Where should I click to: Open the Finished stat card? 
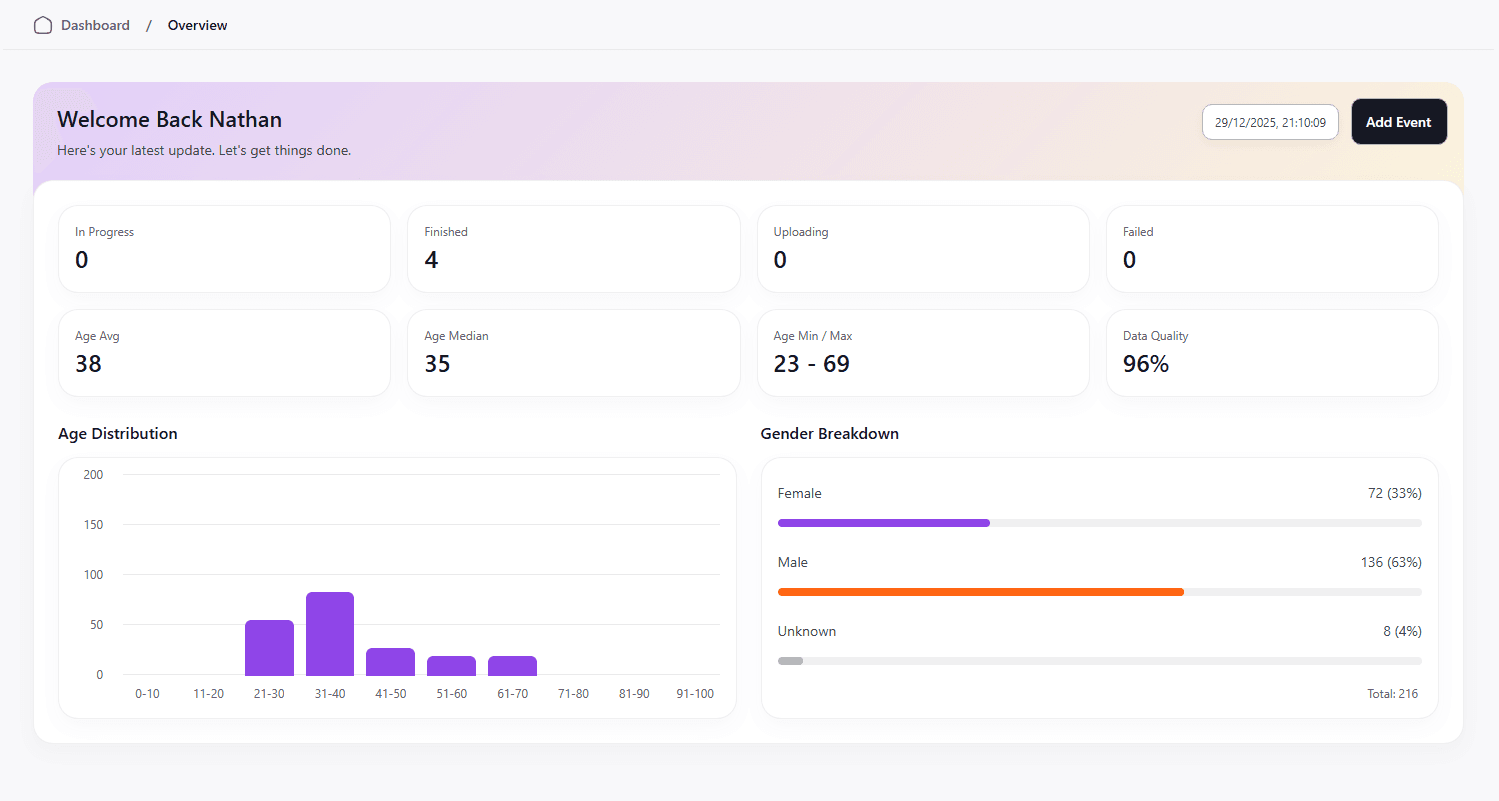573,249
